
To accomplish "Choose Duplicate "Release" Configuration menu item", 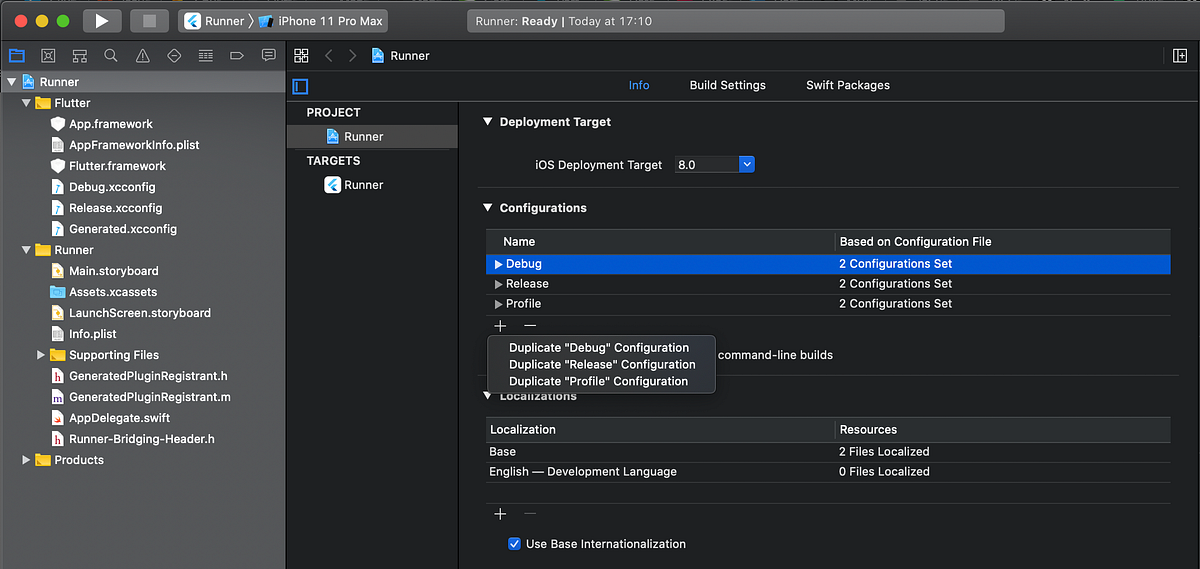I will 601,364.
